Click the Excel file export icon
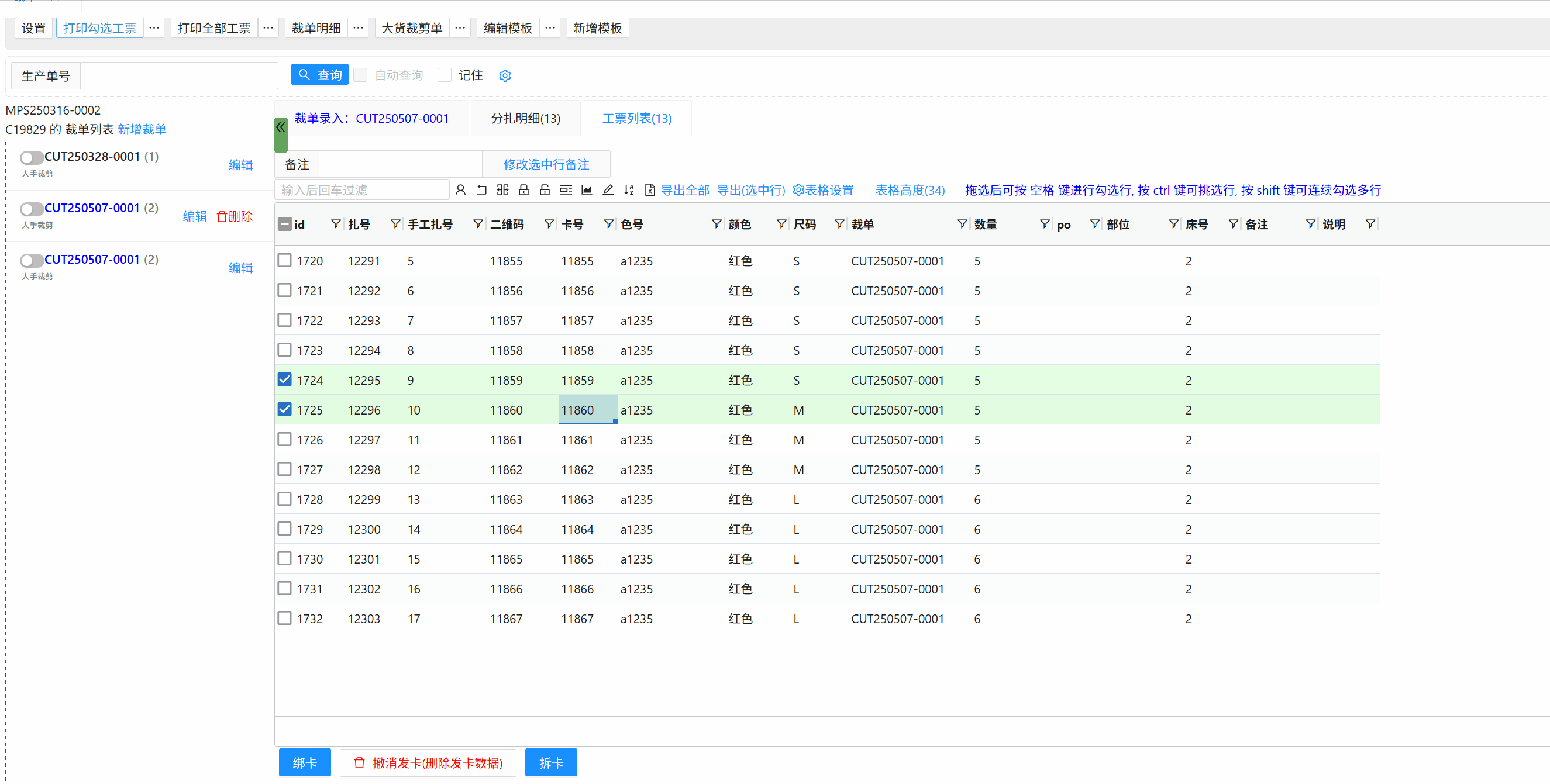This screenshot has width=1550, height=784. 650,190
